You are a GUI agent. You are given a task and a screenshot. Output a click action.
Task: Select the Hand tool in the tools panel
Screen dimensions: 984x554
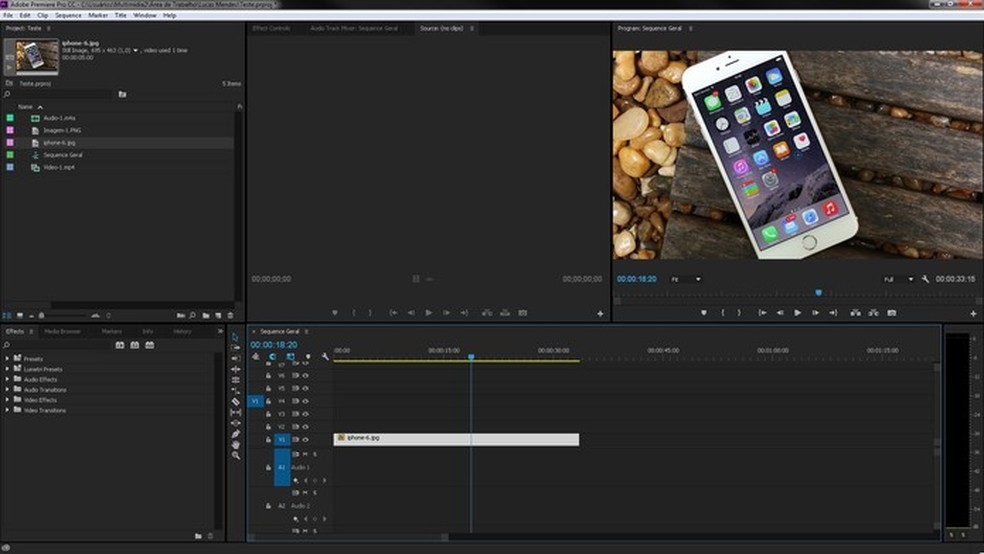(236, 445)
